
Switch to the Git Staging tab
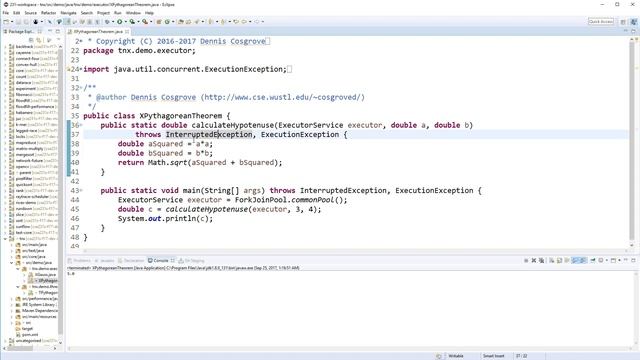point(191,260)
